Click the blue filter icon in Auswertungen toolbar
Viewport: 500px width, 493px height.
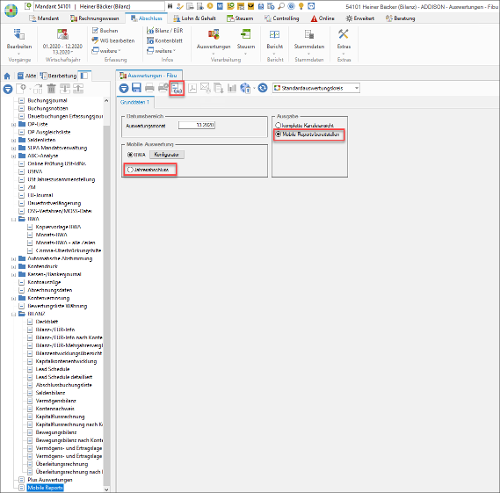[x=124, y=88]
